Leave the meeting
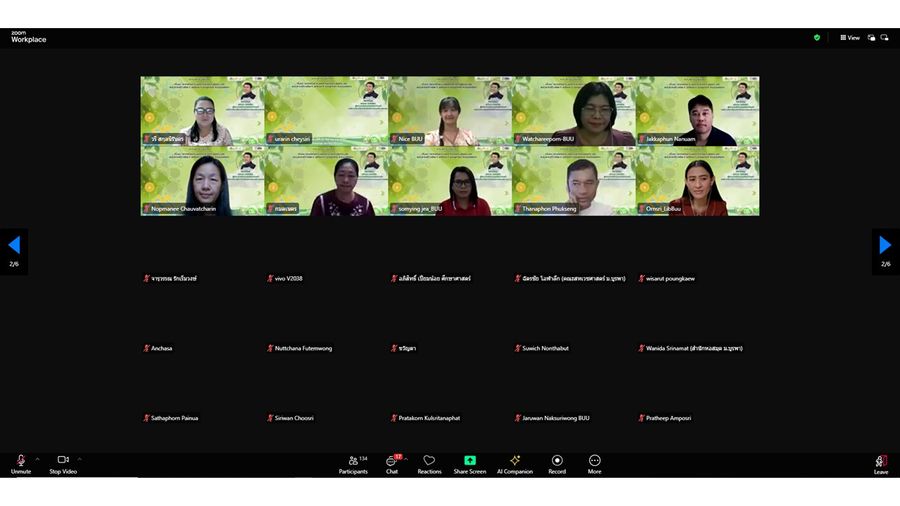Viewport: 900px width, 506px height. [881, 462]
